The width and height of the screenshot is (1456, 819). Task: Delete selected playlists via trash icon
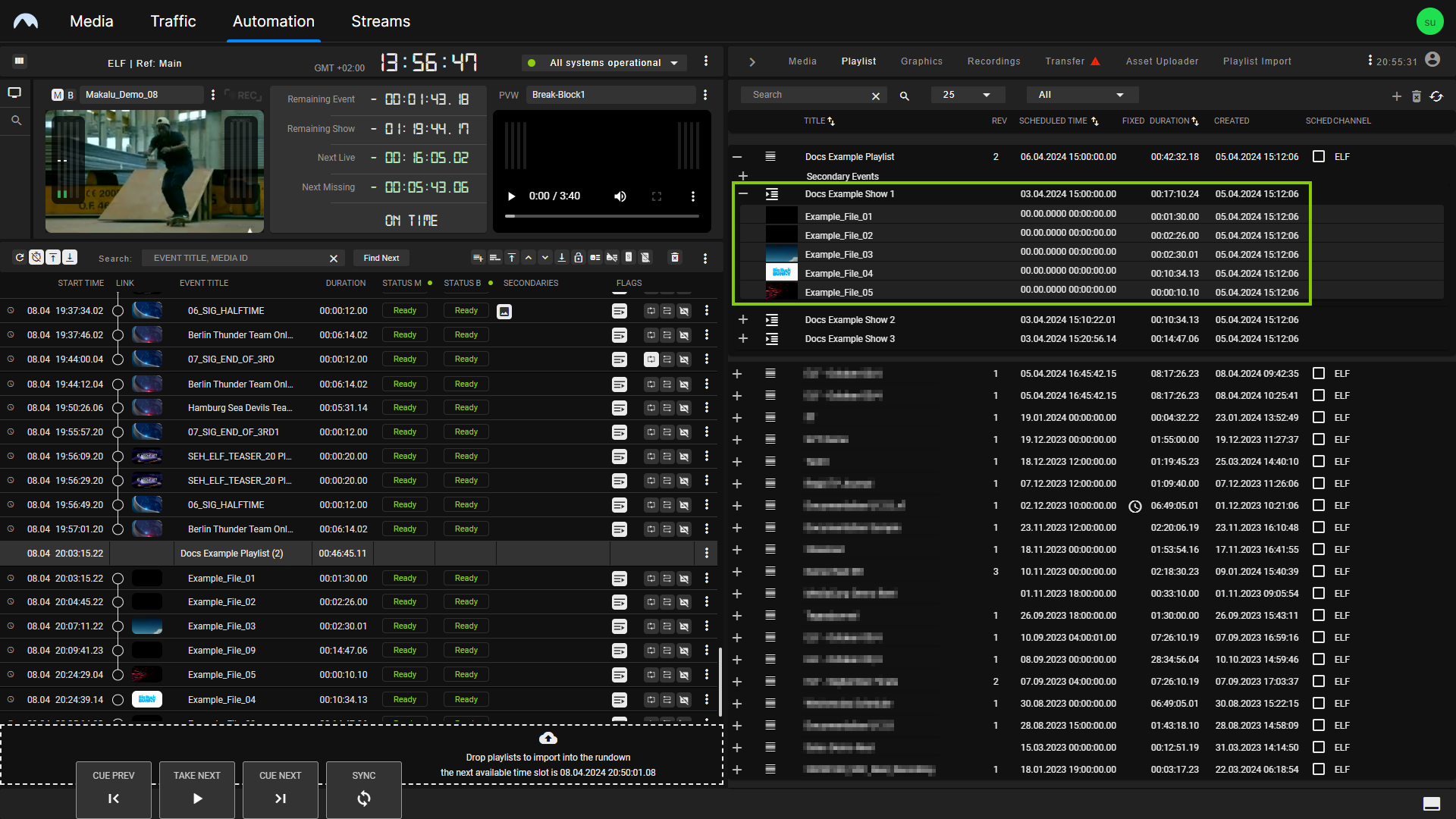click(x=1417, y=96)
